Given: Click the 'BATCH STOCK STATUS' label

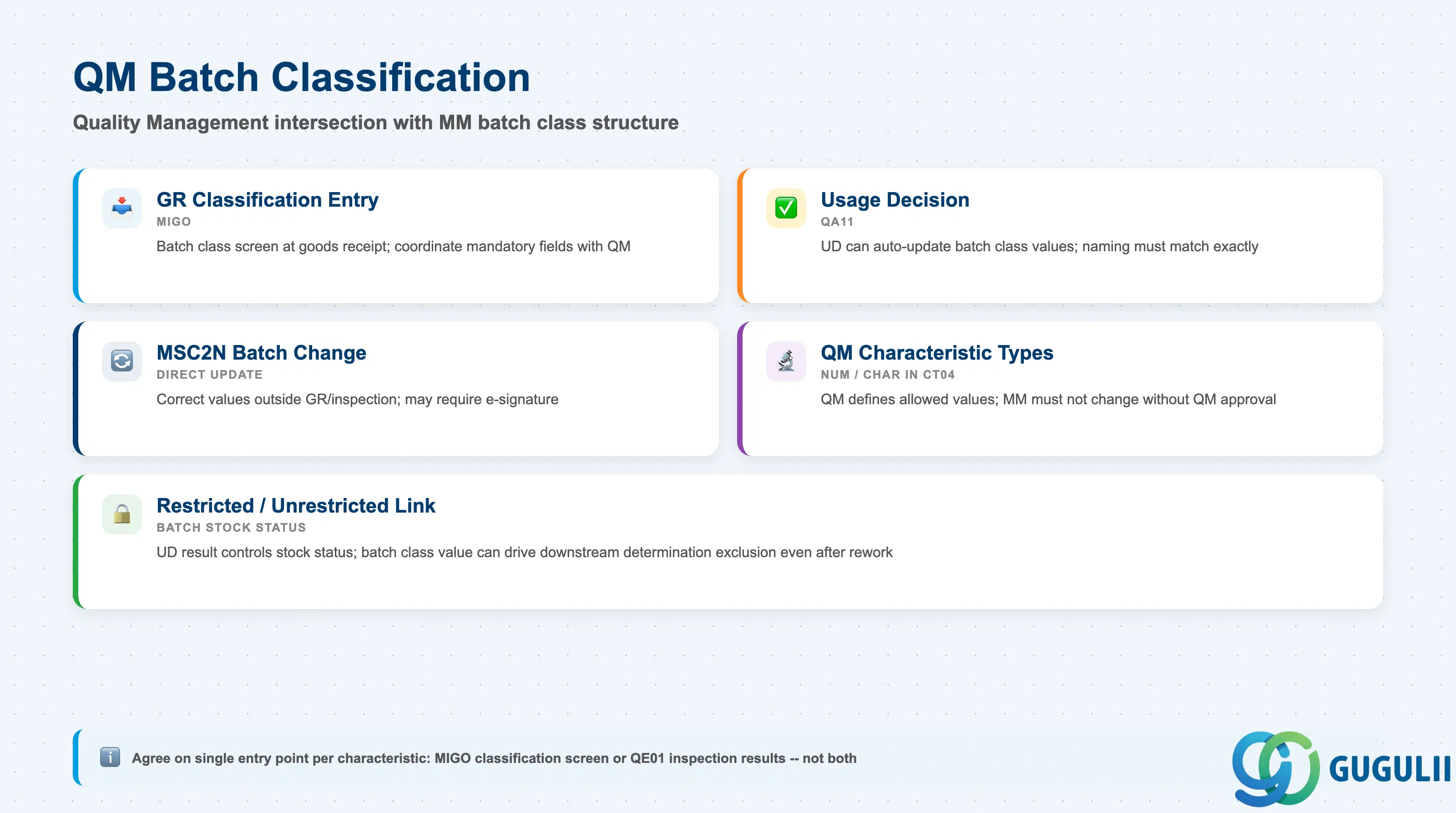Looking at the screenshot, I should tap(231, 528).
